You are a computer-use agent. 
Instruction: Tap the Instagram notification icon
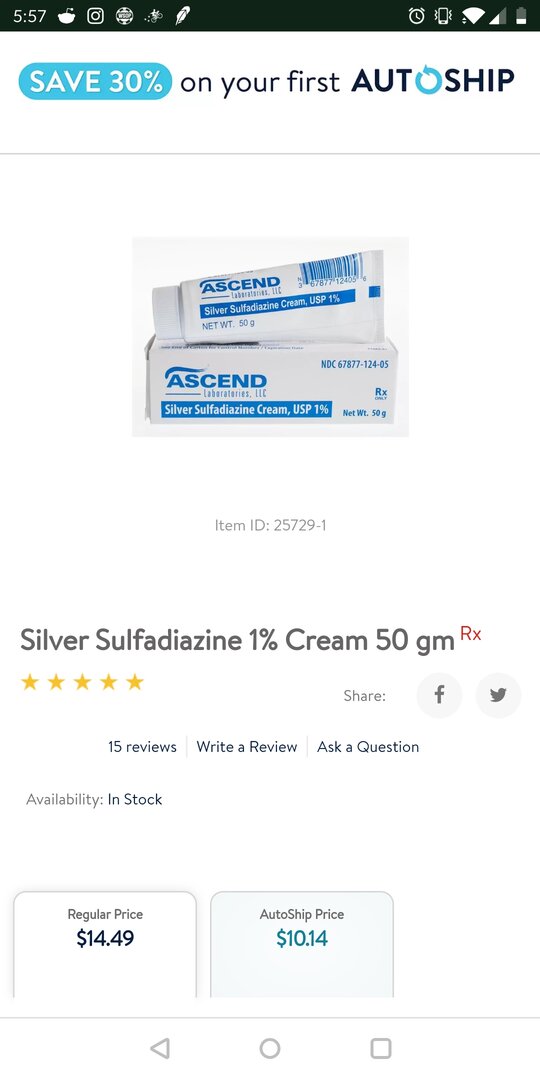tap(96, 15)
